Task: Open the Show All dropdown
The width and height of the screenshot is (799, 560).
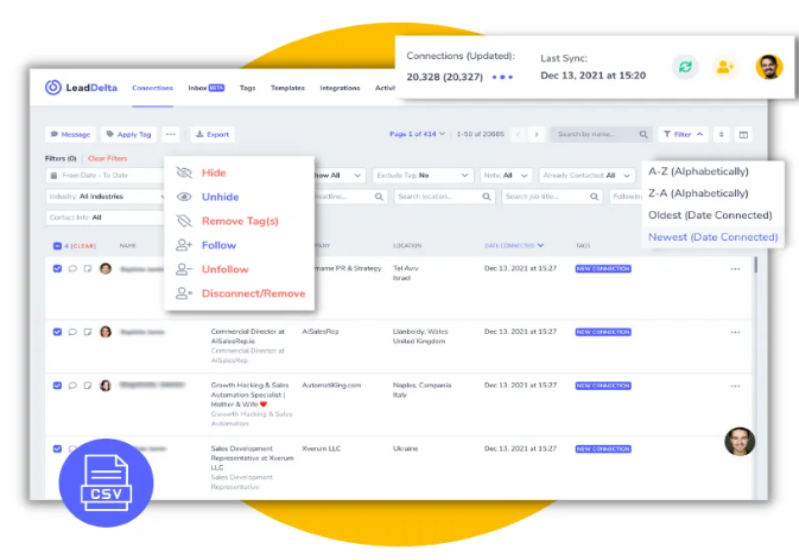Action: tap(338, 175)
